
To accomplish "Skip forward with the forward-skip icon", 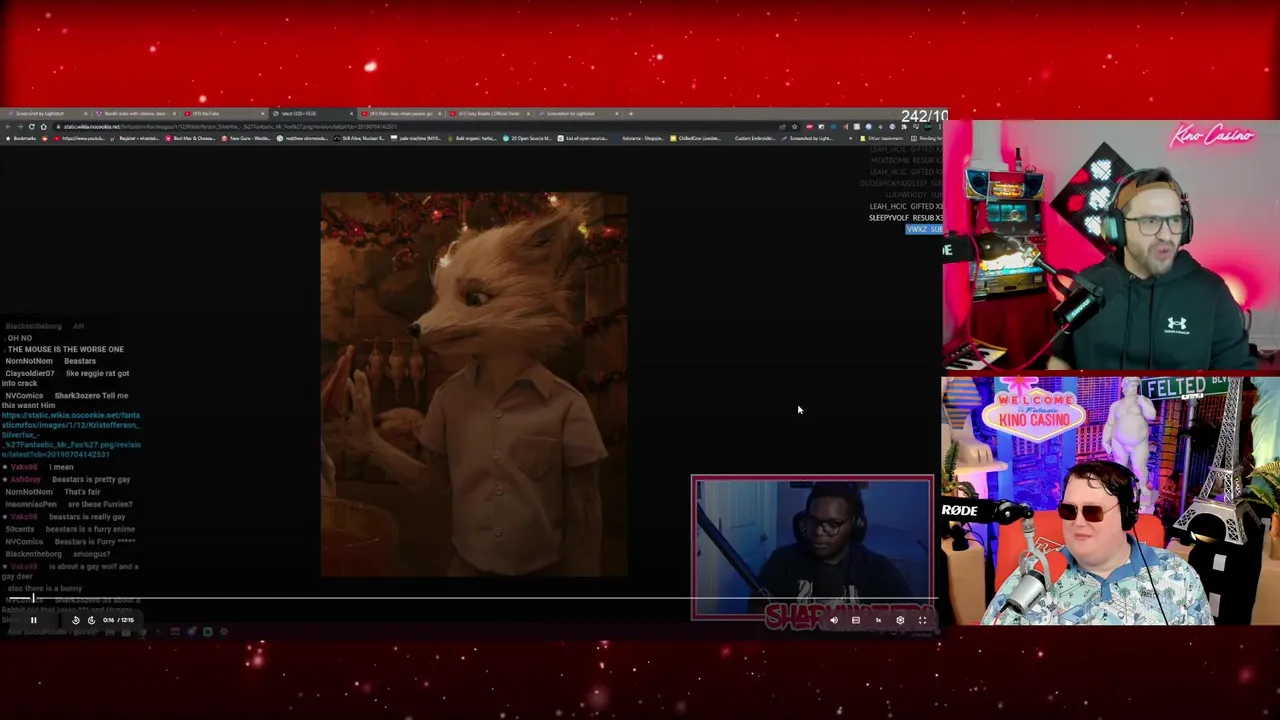I will pos(91,620).
